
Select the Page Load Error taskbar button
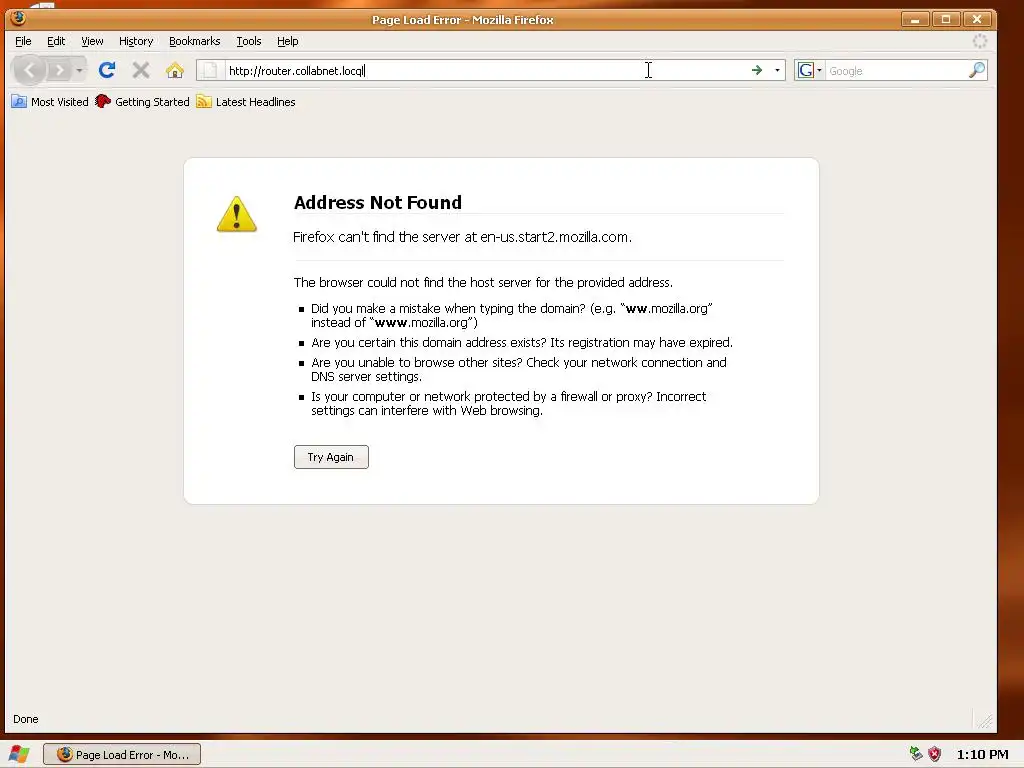(x=122, y=754)
